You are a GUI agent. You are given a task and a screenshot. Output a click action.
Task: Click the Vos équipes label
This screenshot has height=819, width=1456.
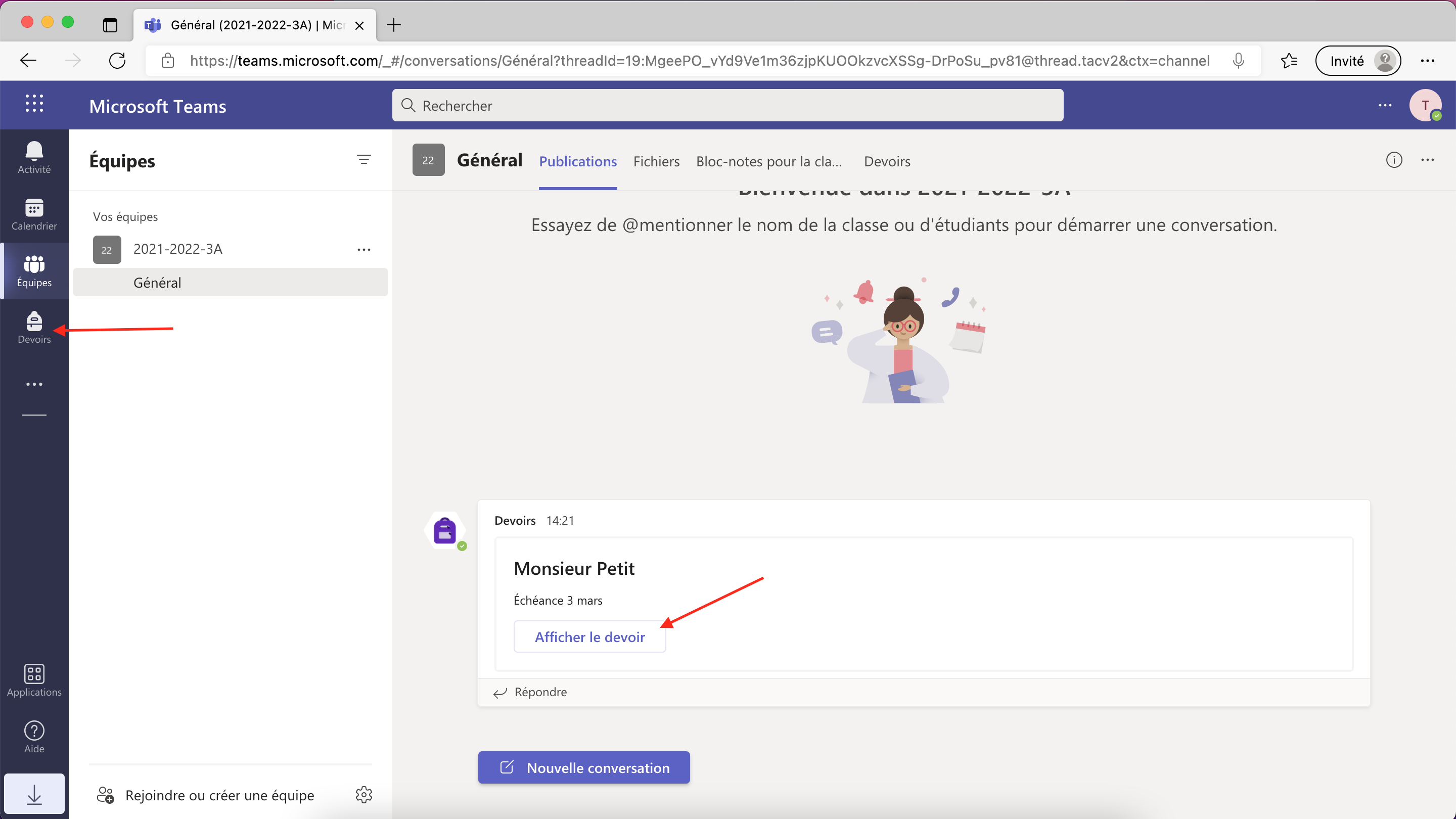tap(125, 216)
